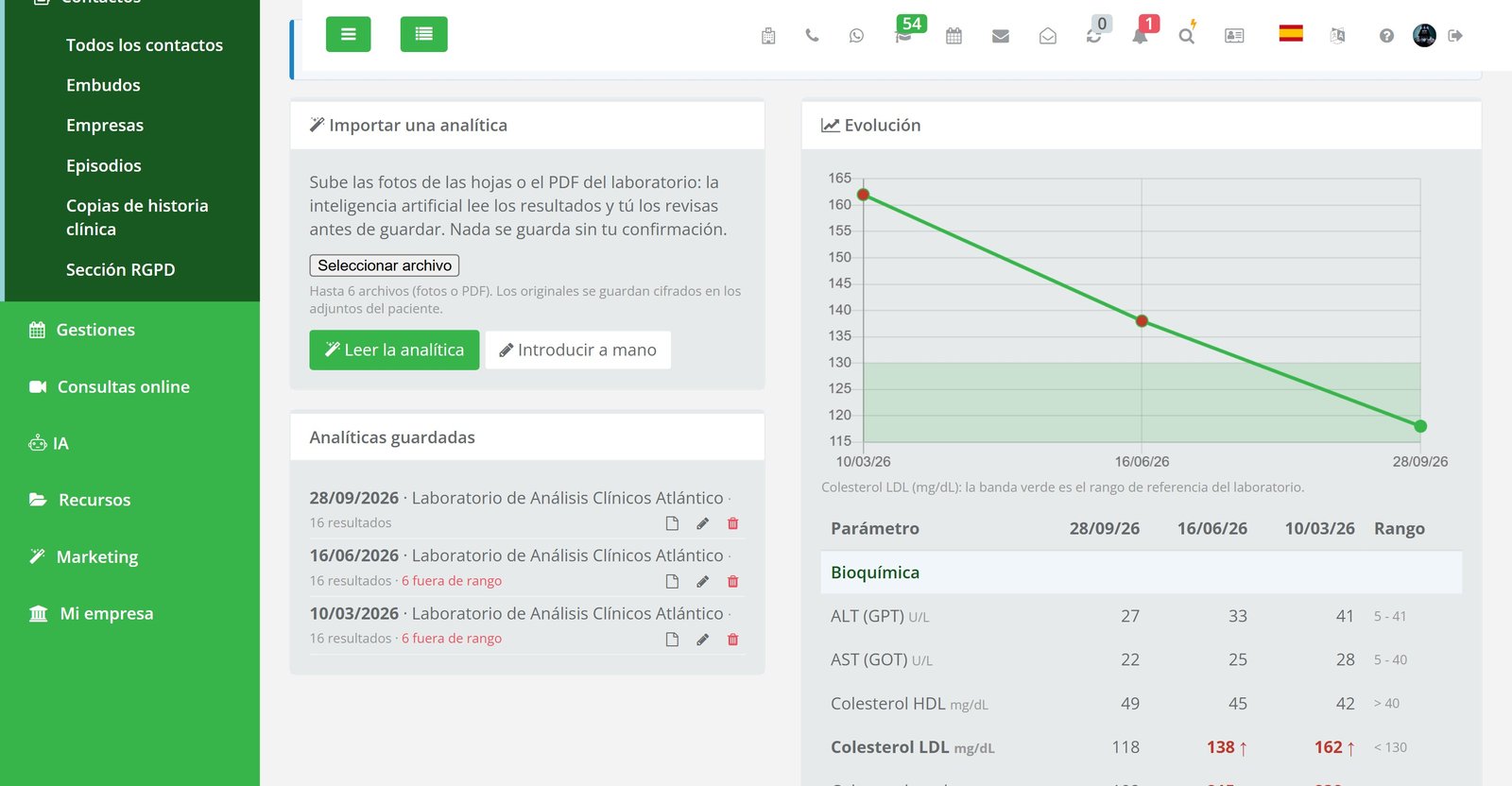
Task: Delete the 28/09/2026 saved analysis
Action: [x=732, y=523]
